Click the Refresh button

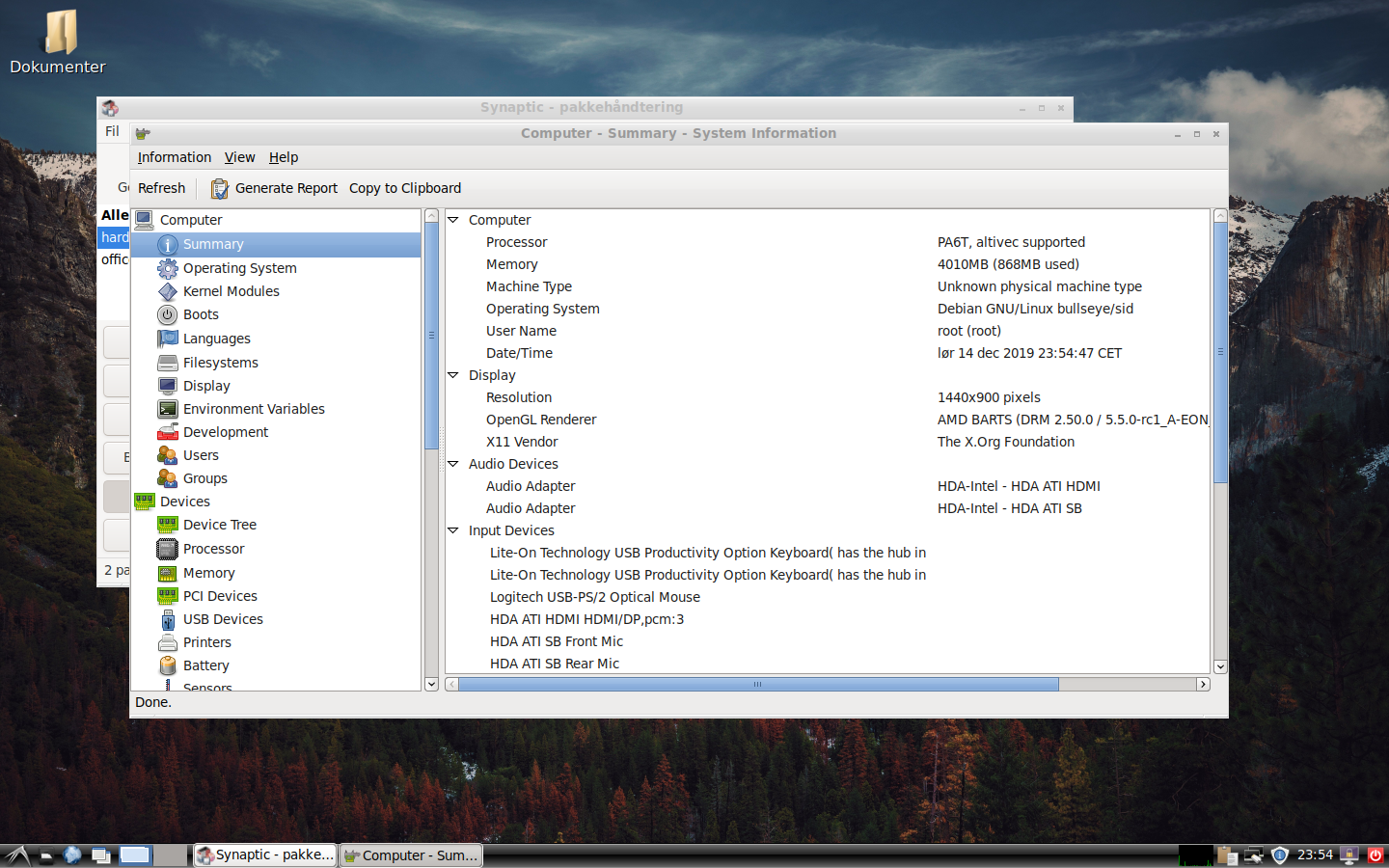click(161, 188)
